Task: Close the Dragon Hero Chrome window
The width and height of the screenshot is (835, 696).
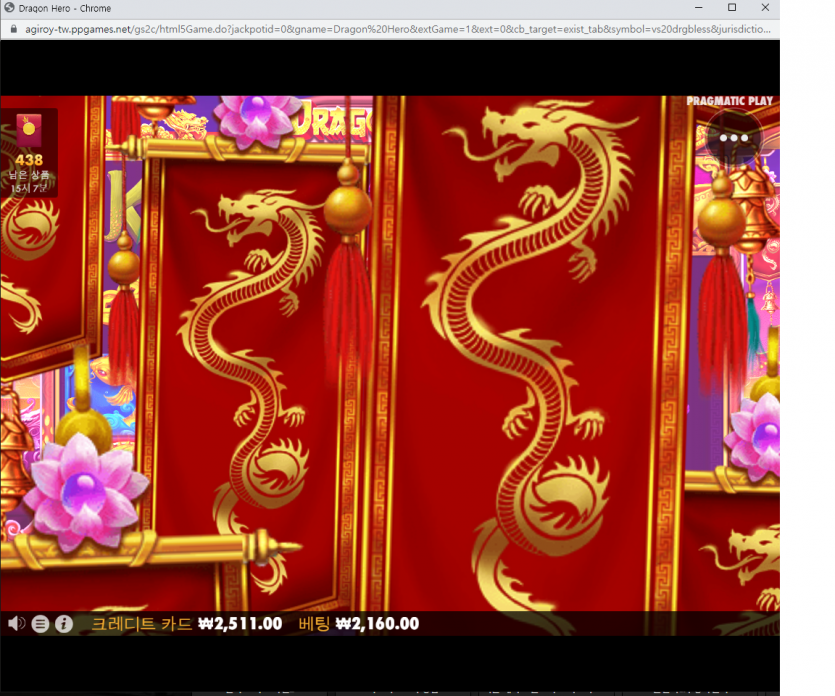Action: tap(765, 7)
